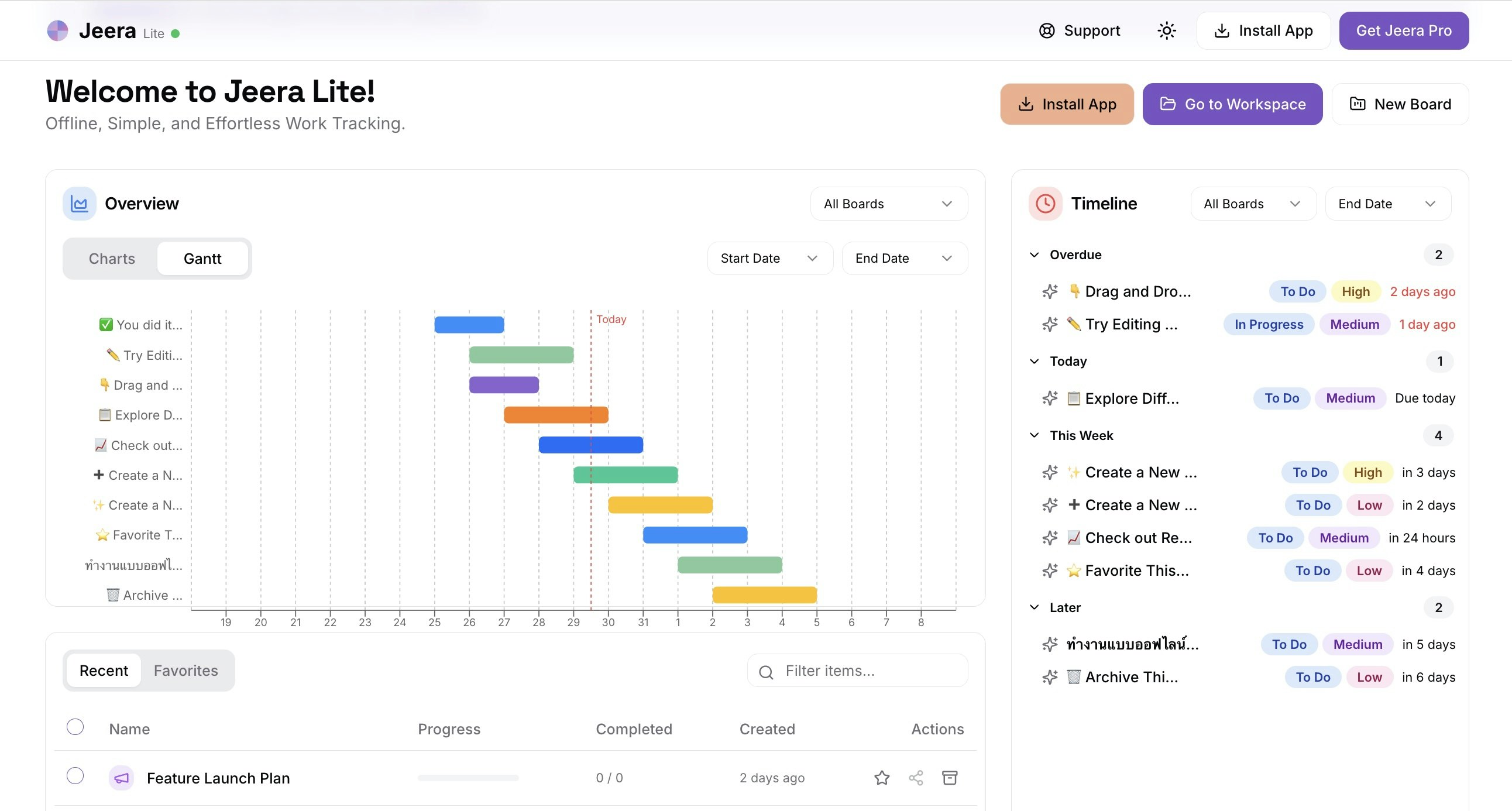The image size is (1512, 811).
Task: Star the Feature Launch Plan board
Action: [882, 778]
